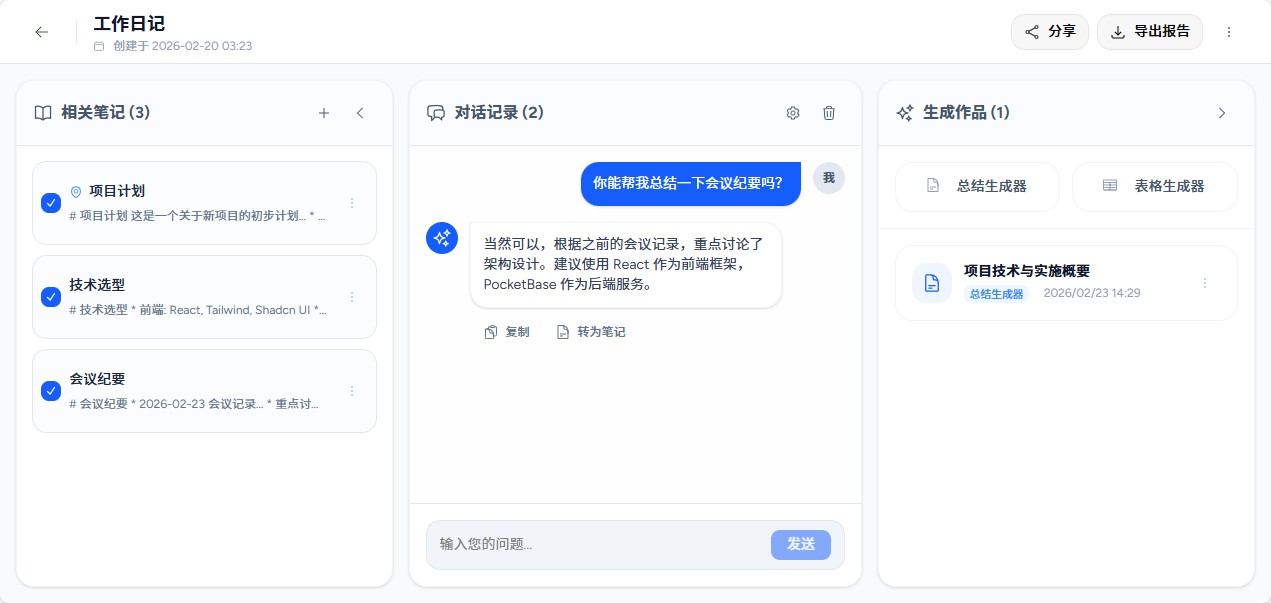The width and height of the screenshot is (1271, 603).
Task: Expand the 生成作品 panel chevron
Action: pos(1222,113)
